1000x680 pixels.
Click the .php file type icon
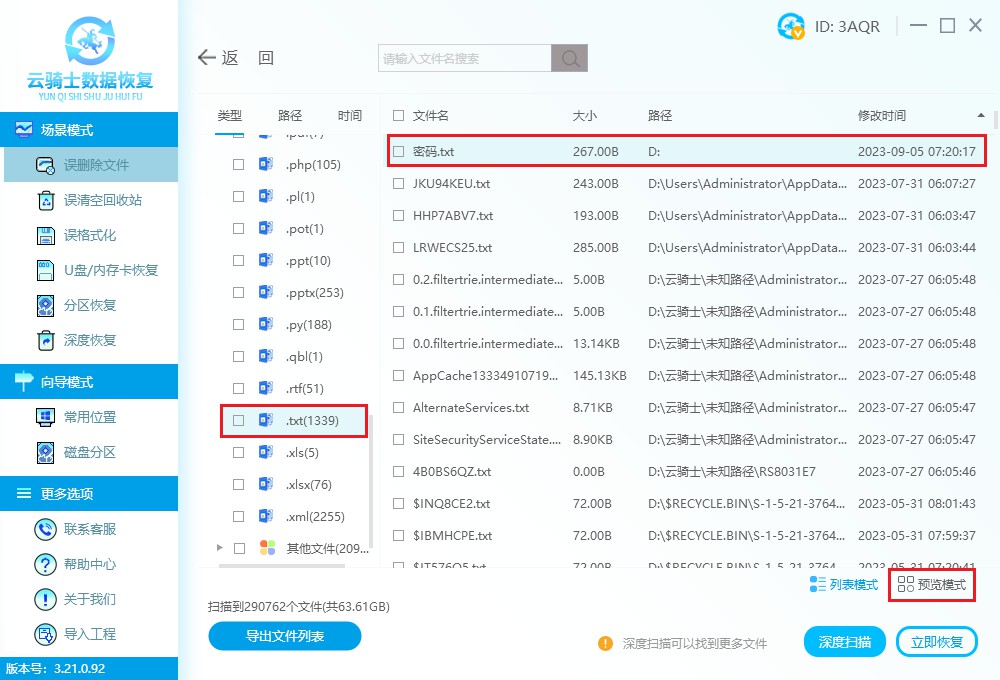[266, 164]
